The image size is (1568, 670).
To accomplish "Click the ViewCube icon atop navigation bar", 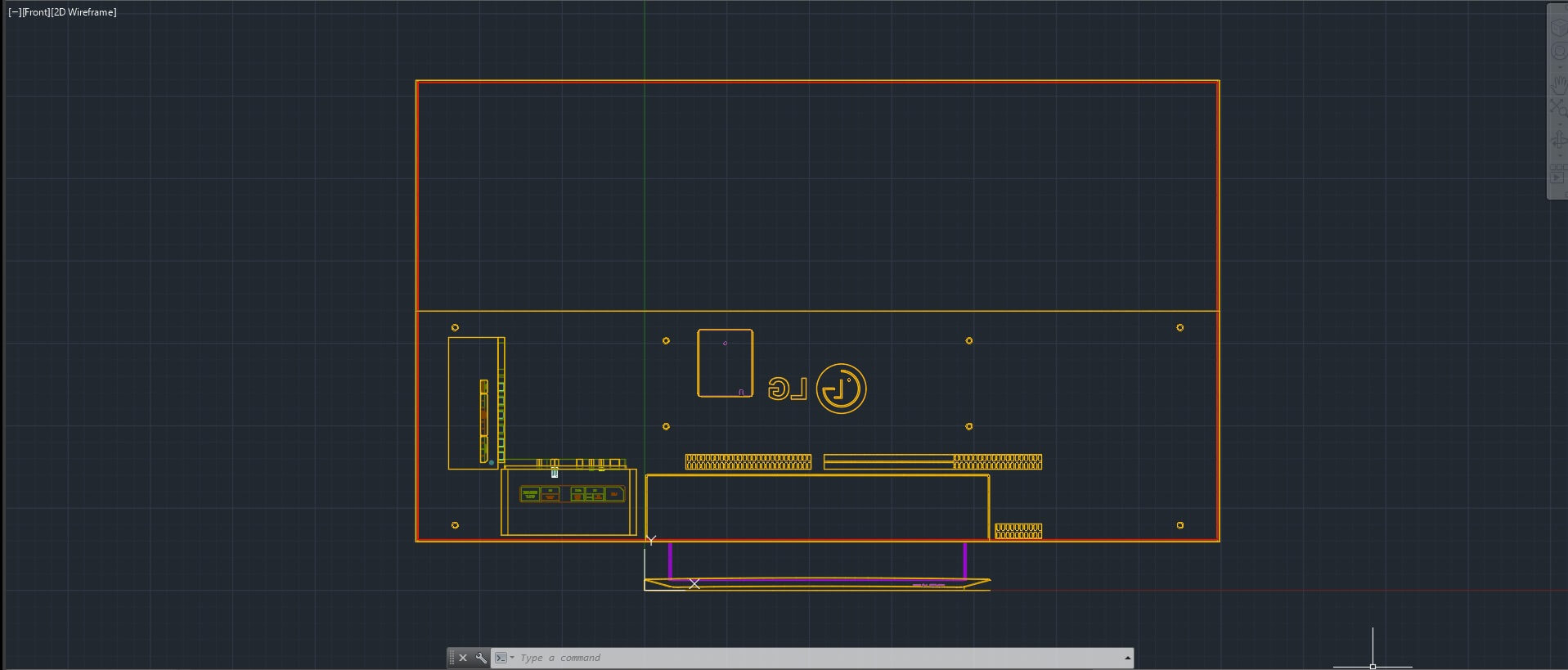I will click(1557, 26).
